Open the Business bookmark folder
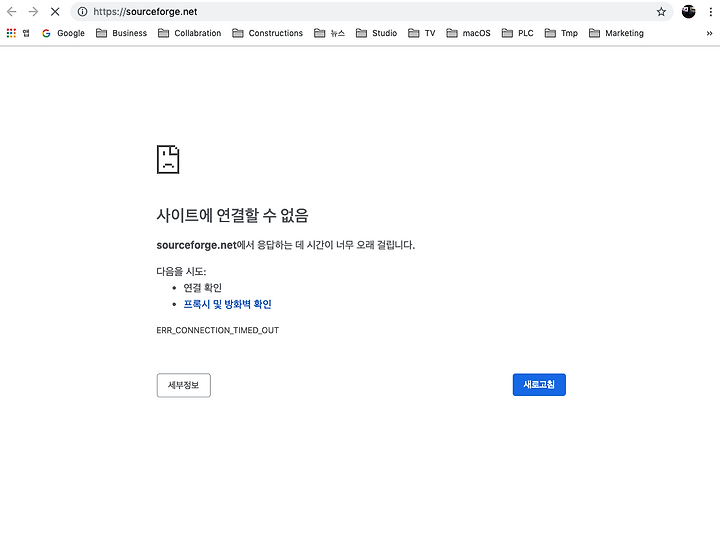Image resolution: width=720 pixels, height=535 pixels. (122, 33)
